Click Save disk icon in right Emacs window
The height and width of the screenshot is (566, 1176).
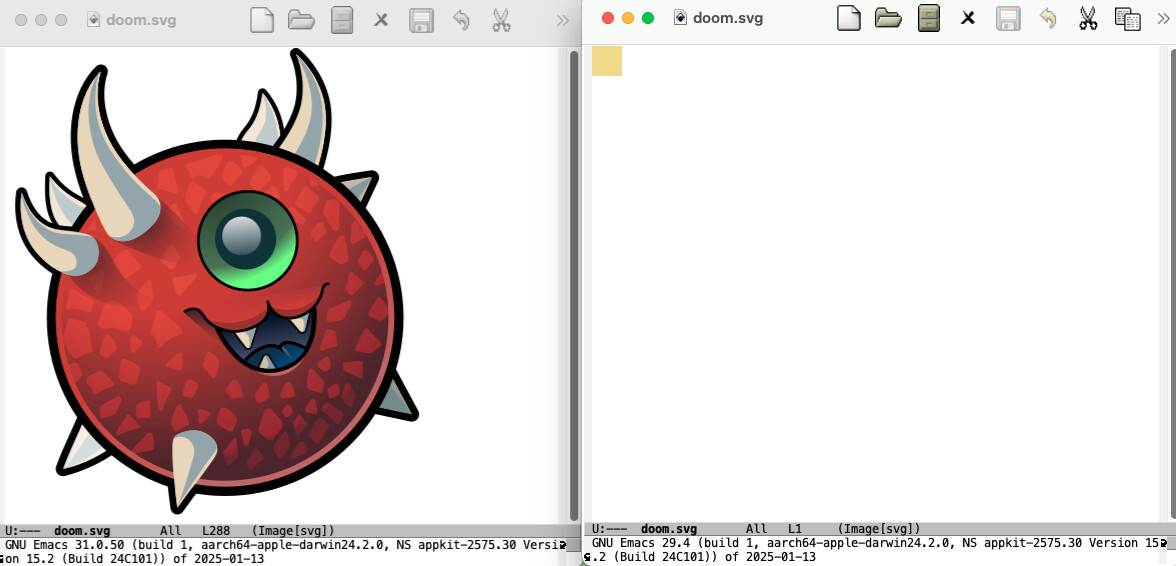coord(1008,18)
